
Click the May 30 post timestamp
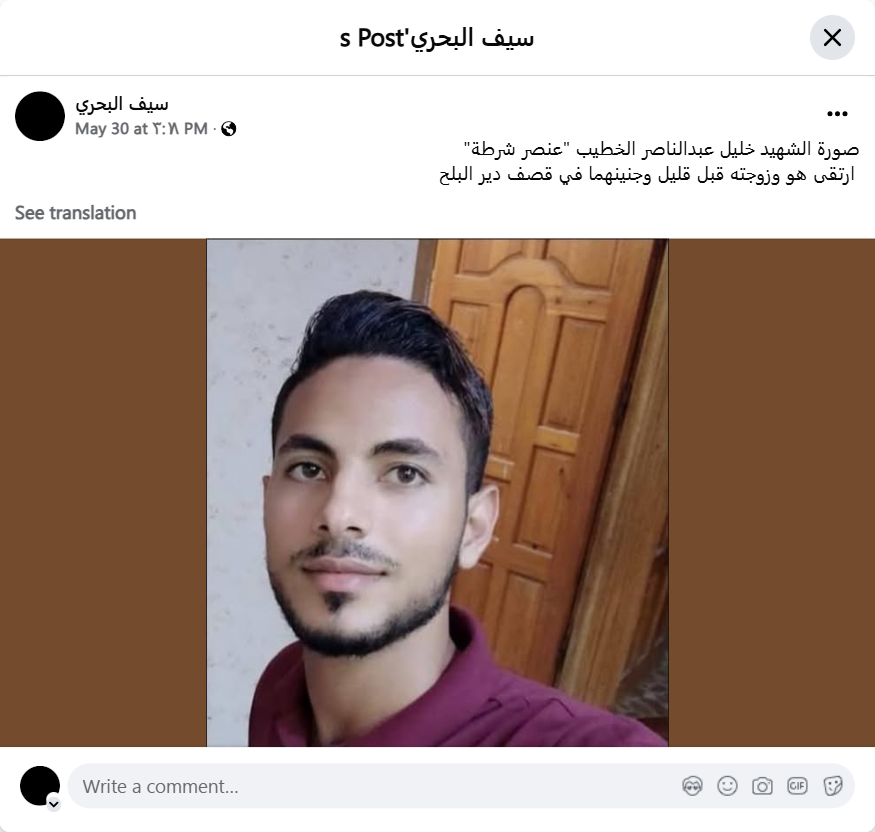click(141, 129)
